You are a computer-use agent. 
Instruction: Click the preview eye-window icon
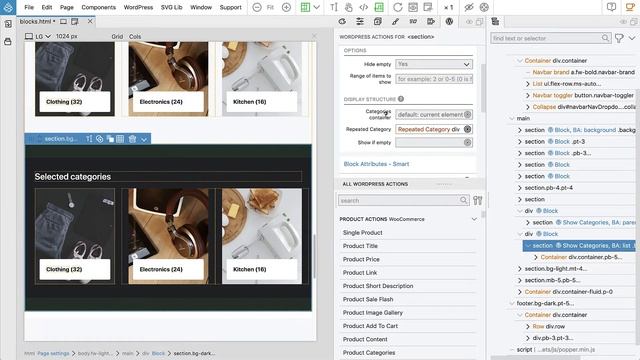(x=413, y=7)
